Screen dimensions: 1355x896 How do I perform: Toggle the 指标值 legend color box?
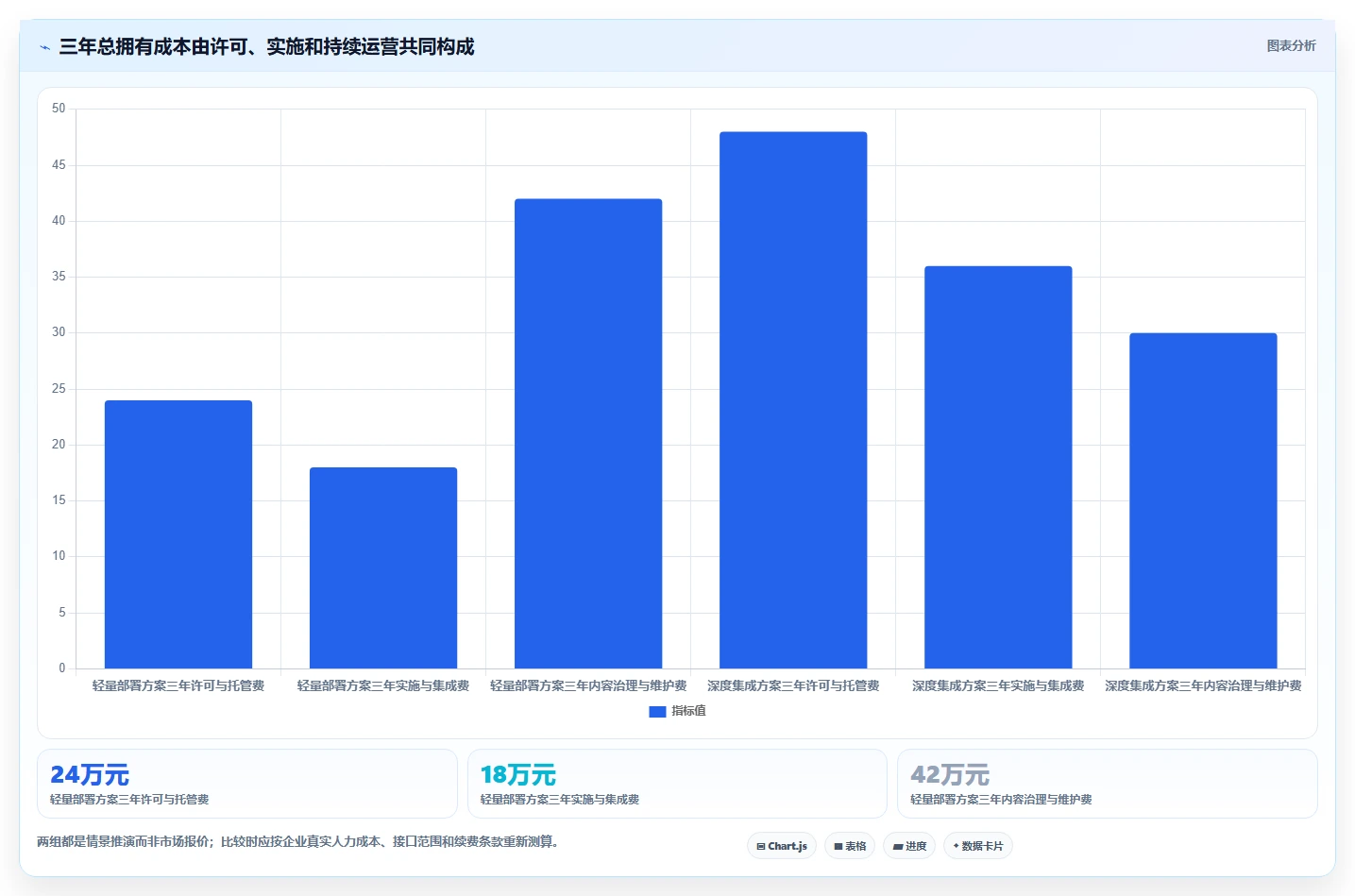657,712
